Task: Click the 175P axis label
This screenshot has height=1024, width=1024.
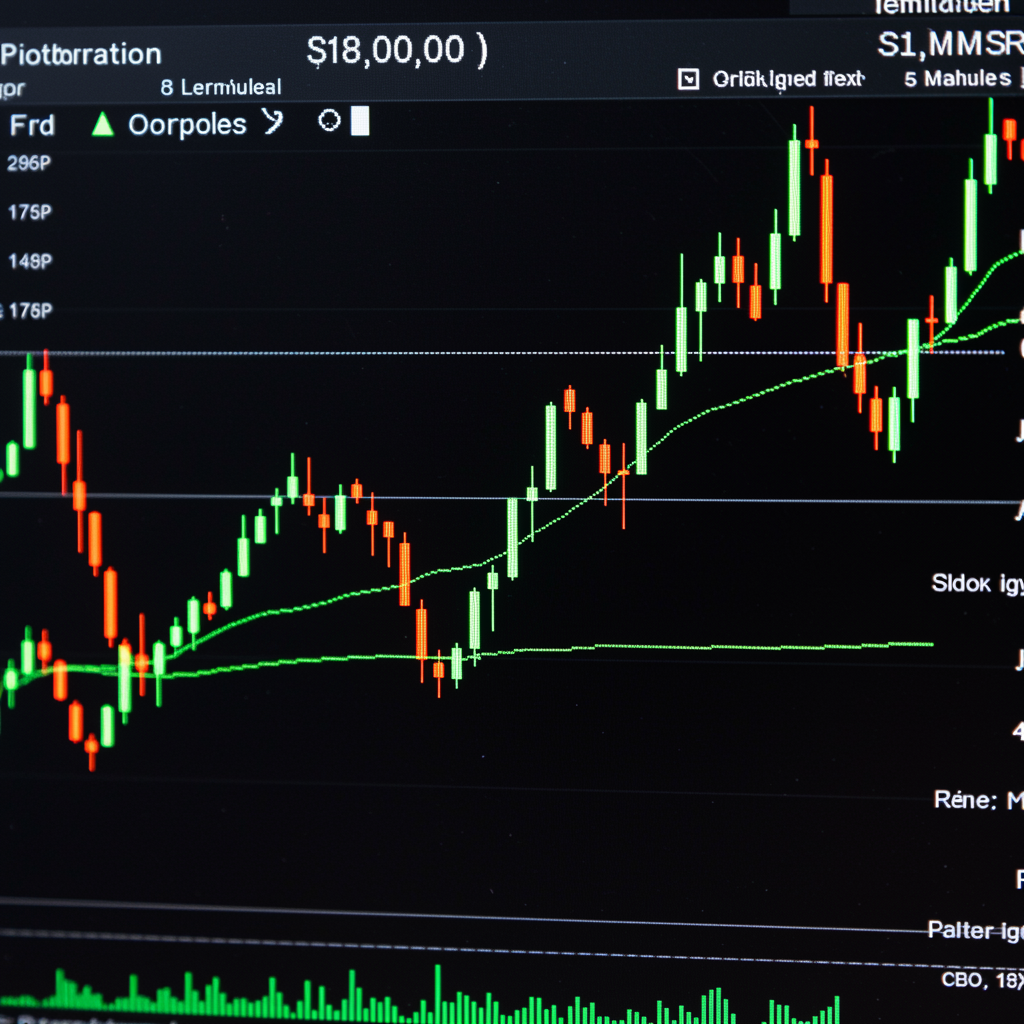Action: click(29, 212)
